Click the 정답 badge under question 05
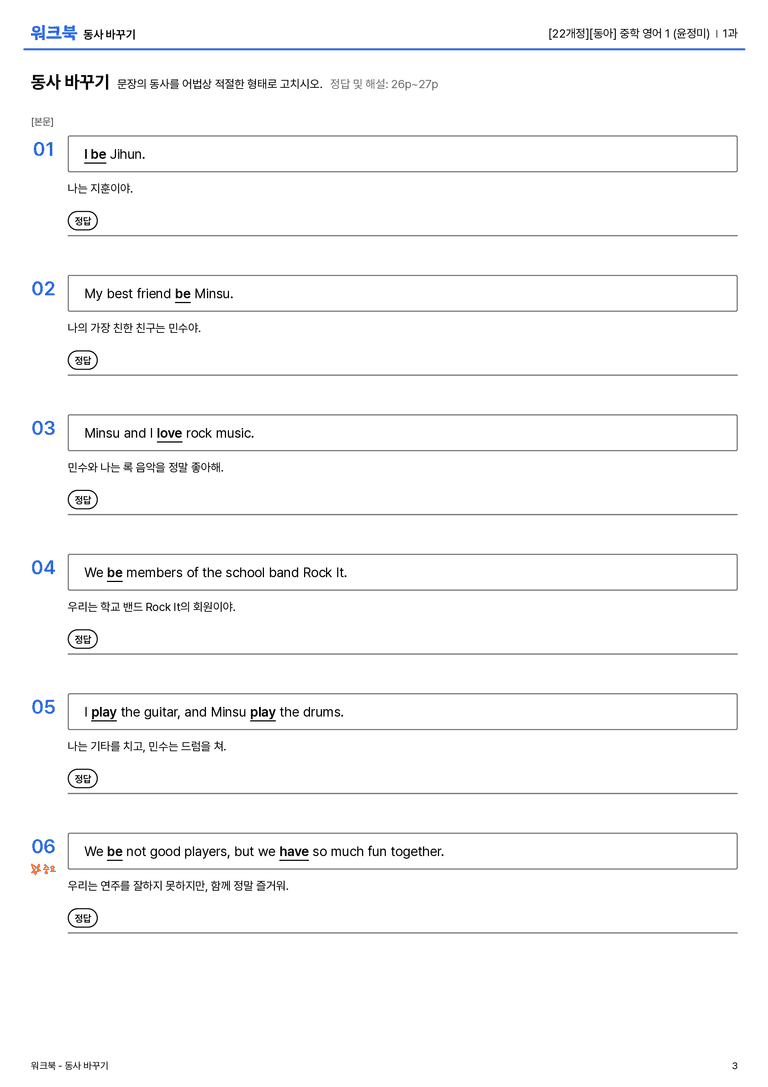 82,779
